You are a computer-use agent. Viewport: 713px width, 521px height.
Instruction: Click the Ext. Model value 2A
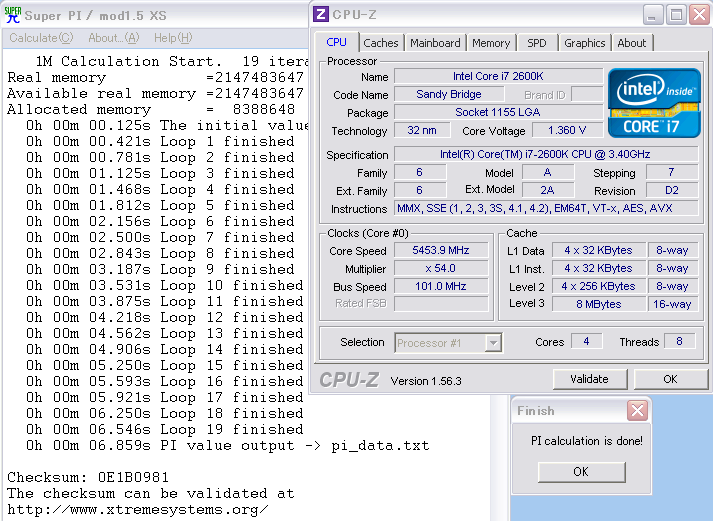(x=547, y=190)
